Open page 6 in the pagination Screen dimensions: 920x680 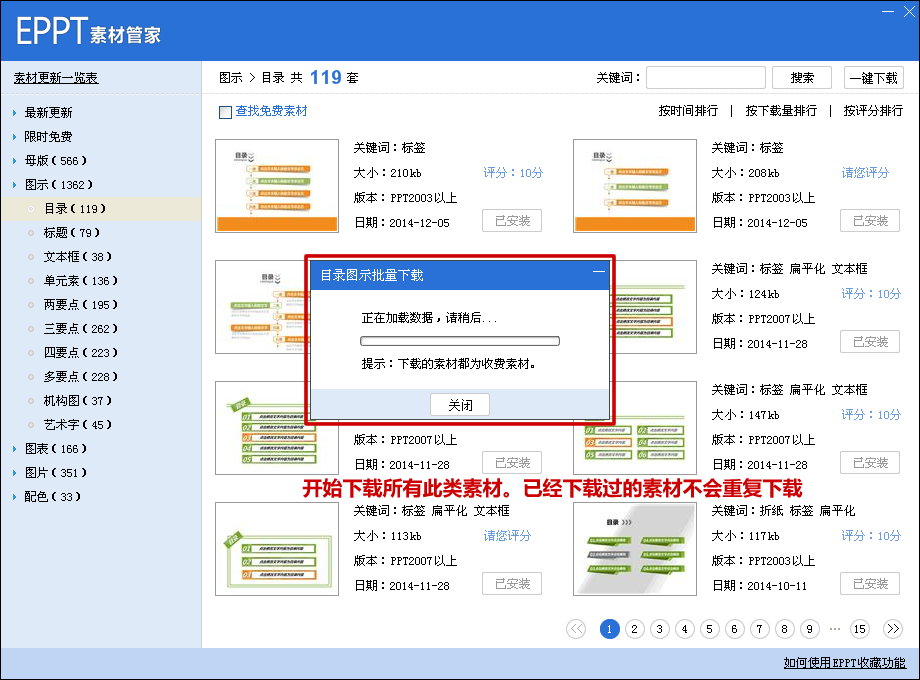(735, 629)
